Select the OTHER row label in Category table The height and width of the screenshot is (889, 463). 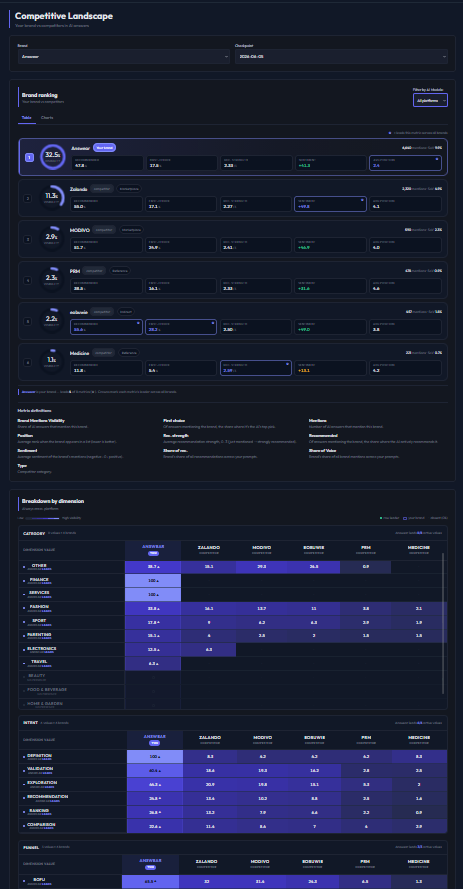tap(39, 565)
